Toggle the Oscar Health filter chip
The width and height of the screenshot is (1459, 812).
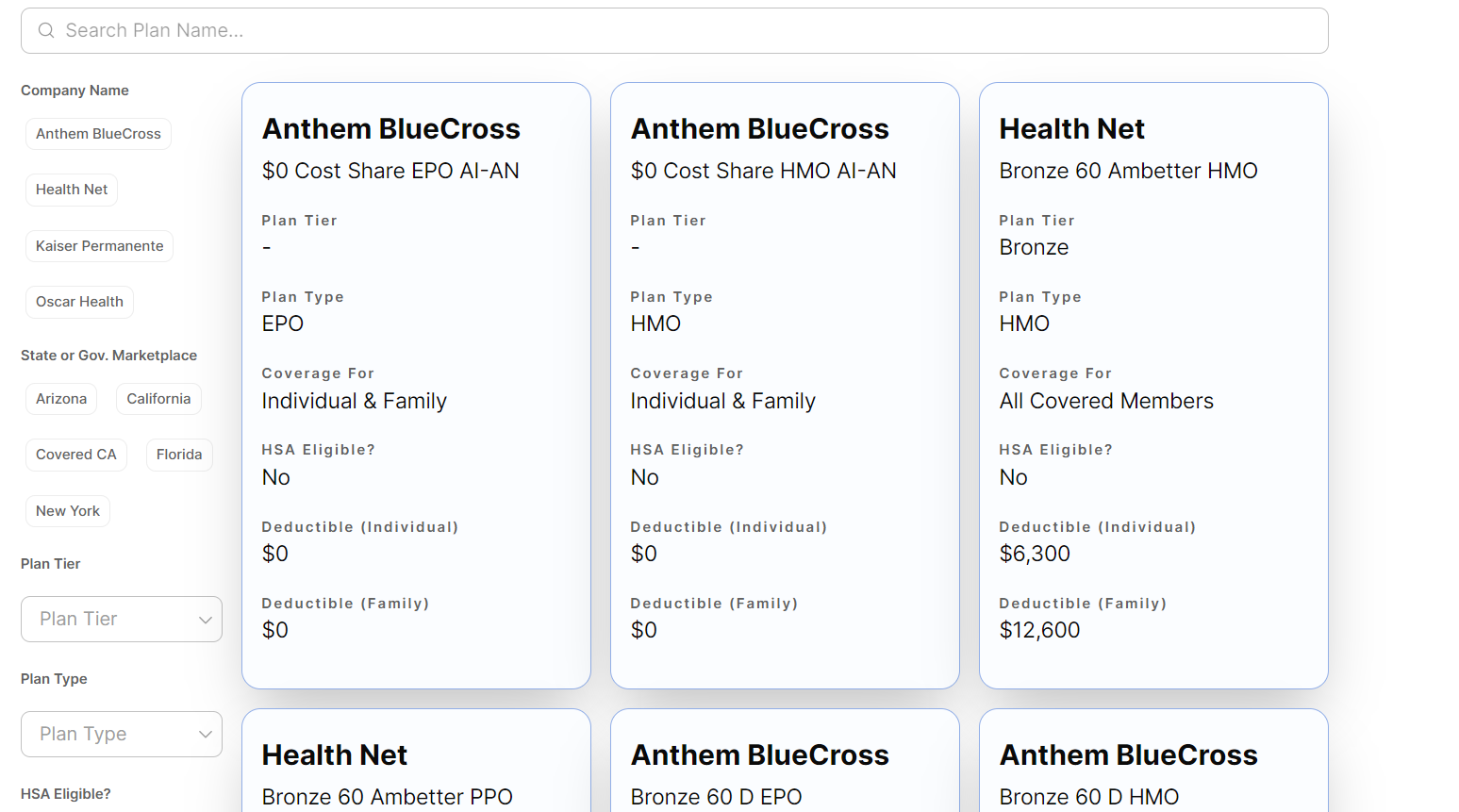pyautogui.click(x=79, y=302)
